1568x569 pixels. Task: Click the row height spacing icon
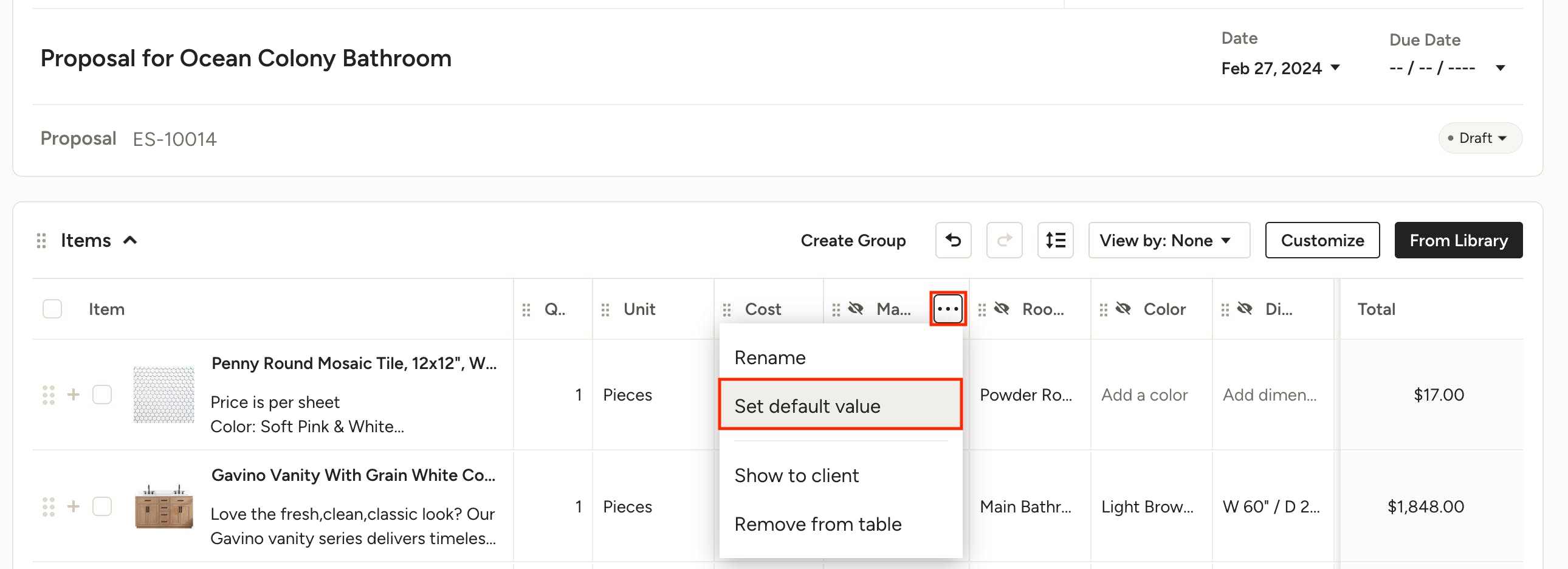coord(1055,240)
